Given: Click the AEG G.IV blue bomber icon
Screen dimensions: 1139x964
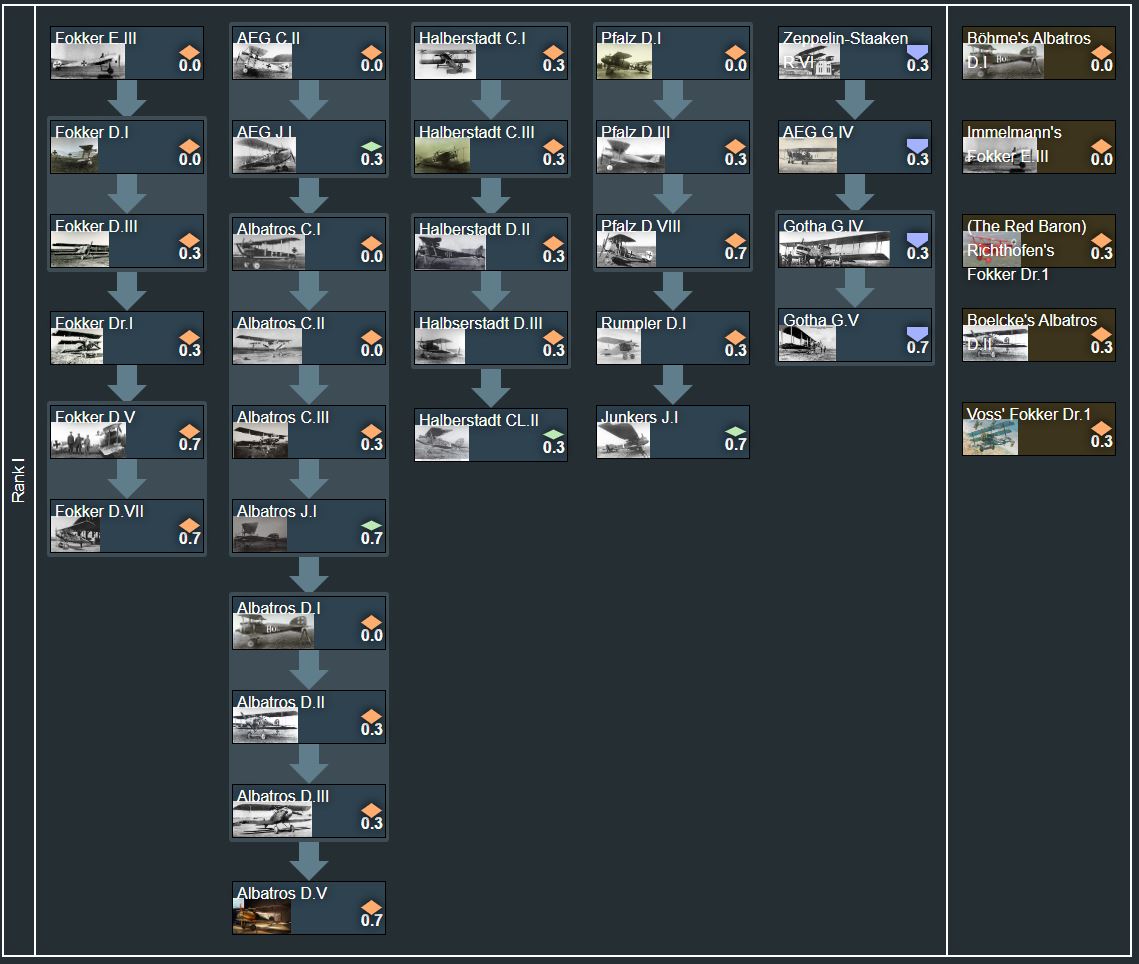Looking at the screenshot, I should click(917, 146).
